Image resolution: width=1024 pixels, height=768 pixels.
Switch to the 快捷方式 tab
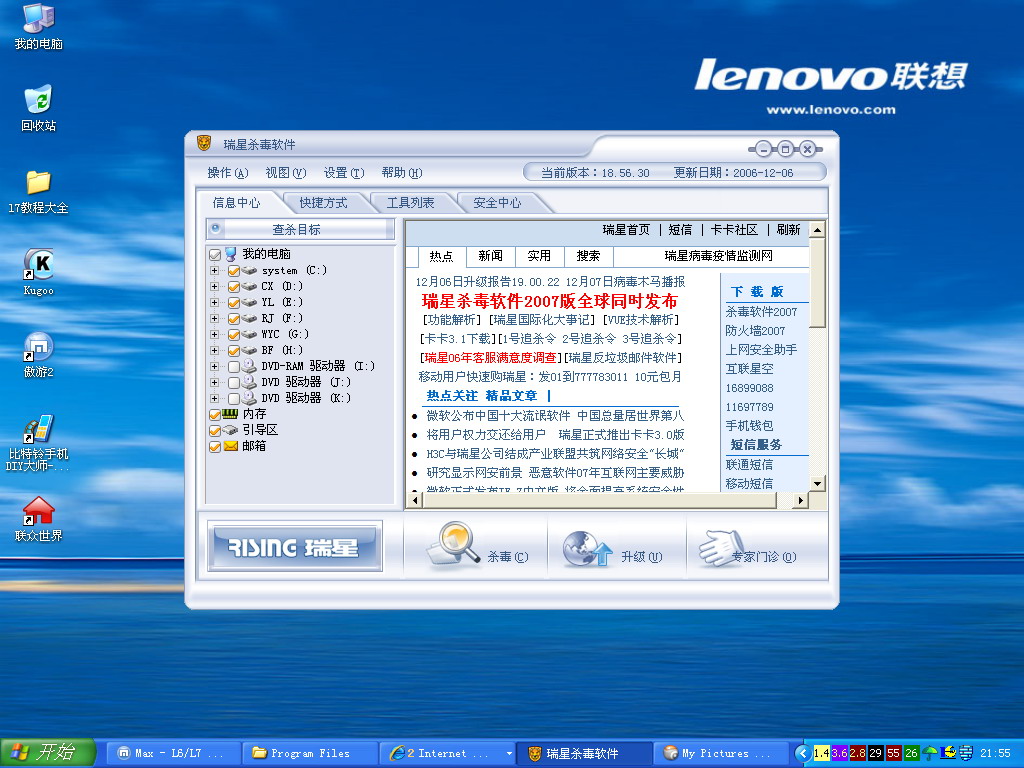click(x=324, y=202)
